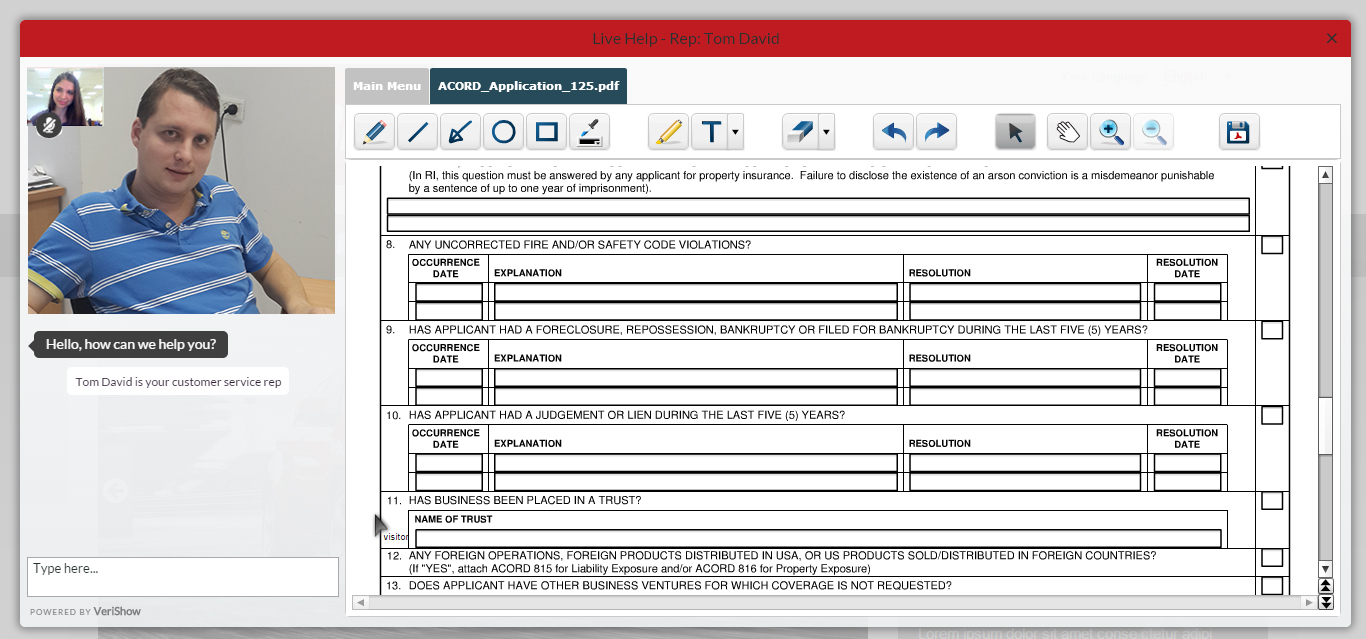Switch to the Main Menu tab
The height and width of the screenshot is (639, 1366).
click(x=387, y=86)
